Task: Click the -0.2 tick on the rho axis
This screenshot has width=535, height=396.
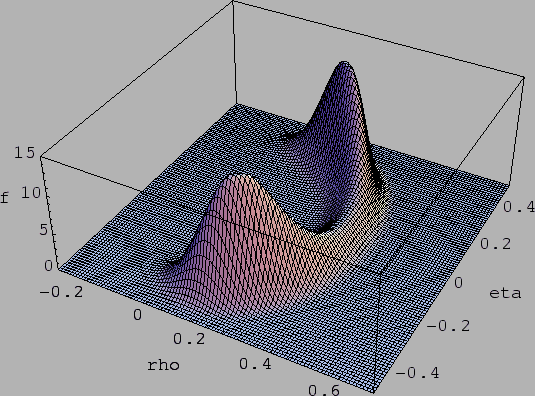Action: pyautogui.click(x=61, y=292)
